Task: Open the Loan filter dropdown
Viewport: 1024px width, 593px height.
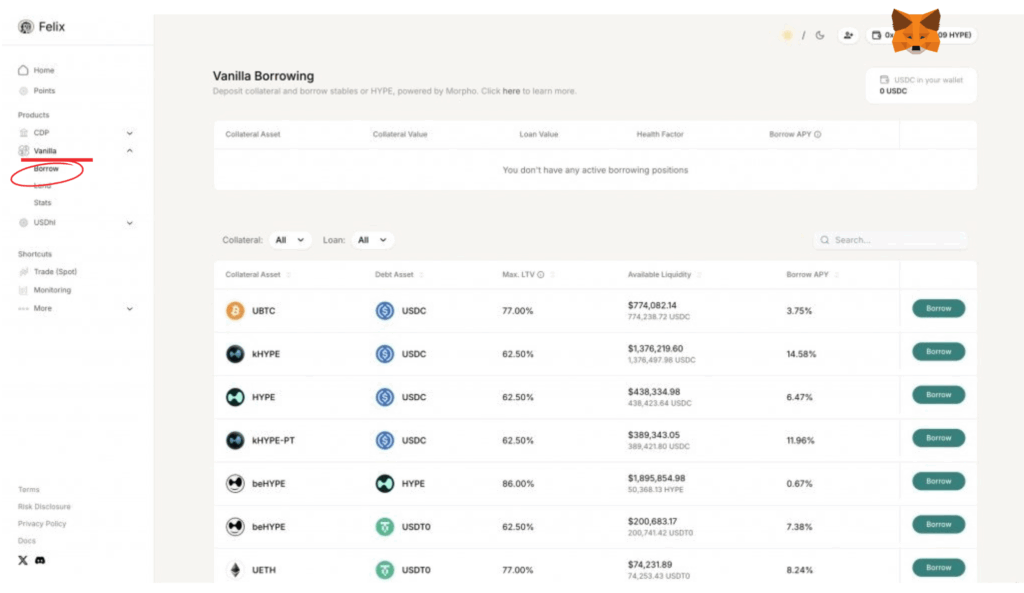Action: click(374, 240)
